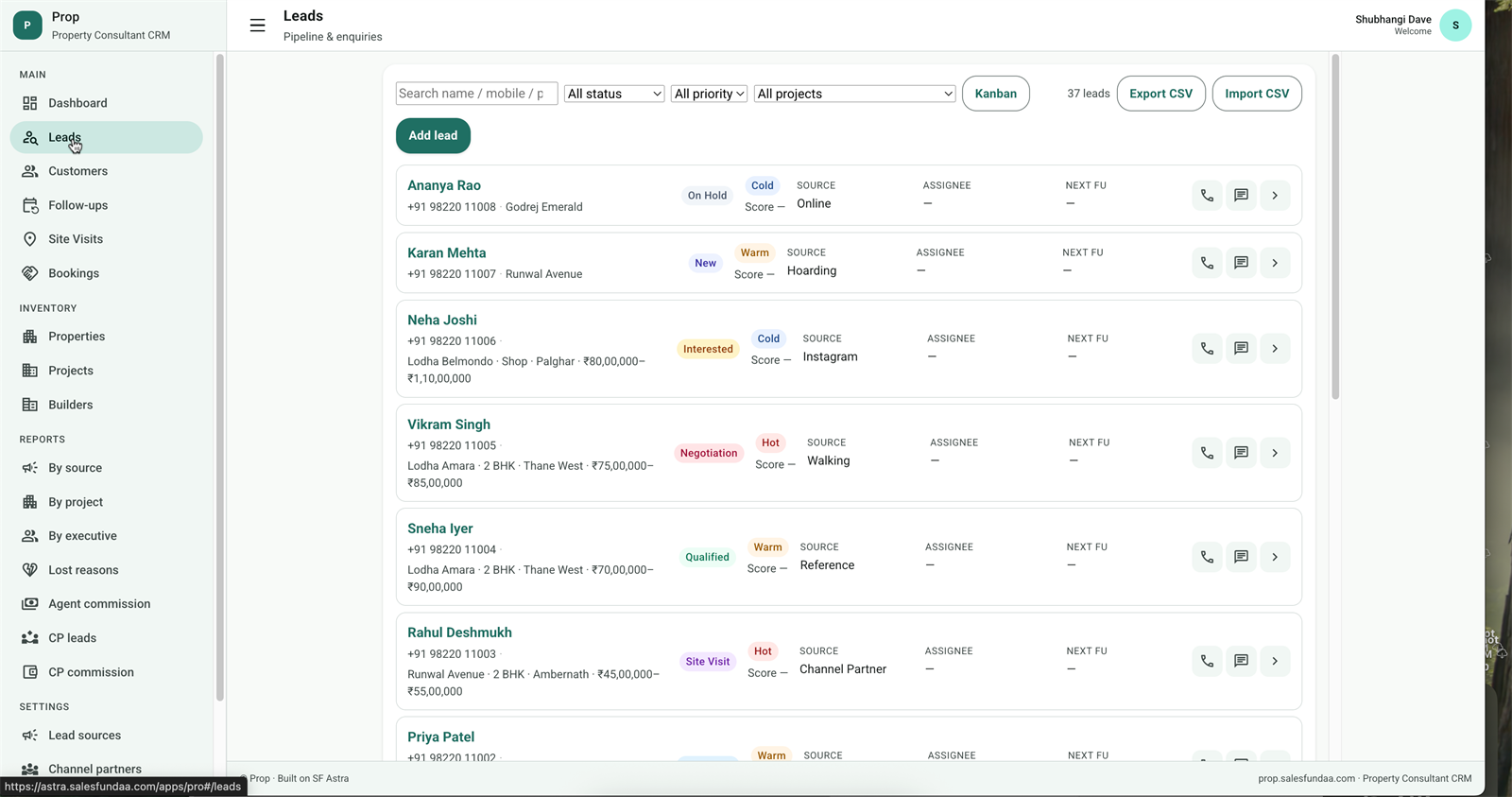Go to Dashboard in sidebar
The width and height of the screenshot is (1512, 797).
pos(107,103)
